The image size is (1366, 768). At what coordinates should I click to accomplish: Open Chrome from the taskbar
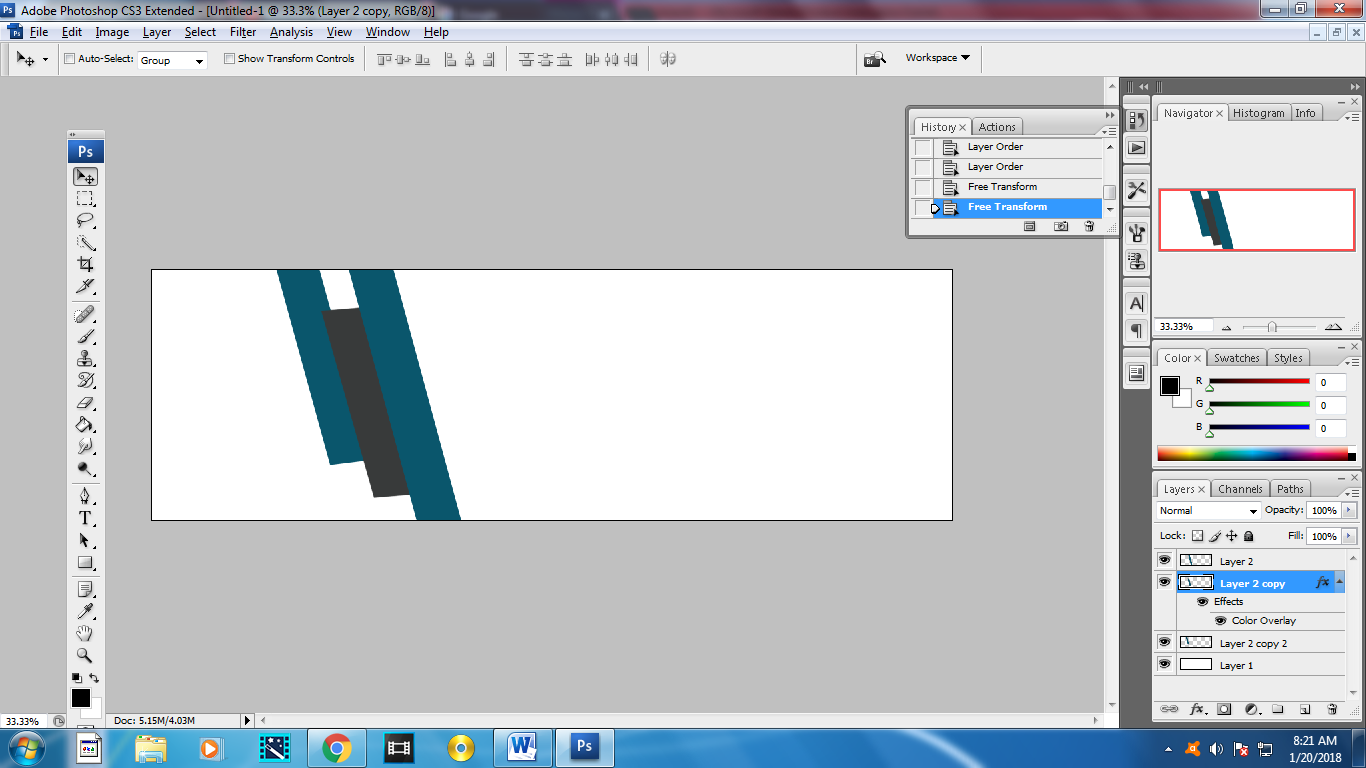(335, 747)
